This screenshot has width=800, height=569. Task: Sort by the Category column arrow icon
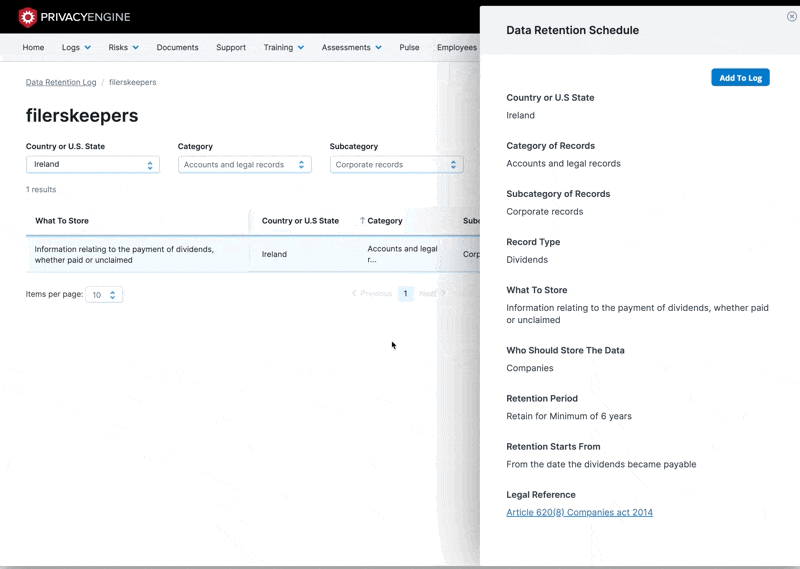(x=362, y=220)
